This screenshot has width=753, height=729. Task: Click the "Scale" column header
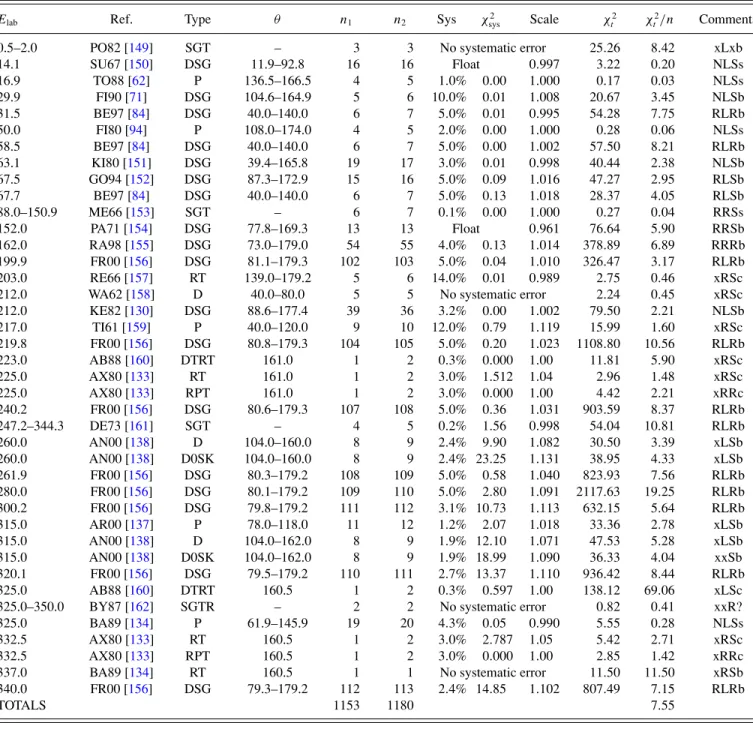pyautogui.click(x=544, y=19)
